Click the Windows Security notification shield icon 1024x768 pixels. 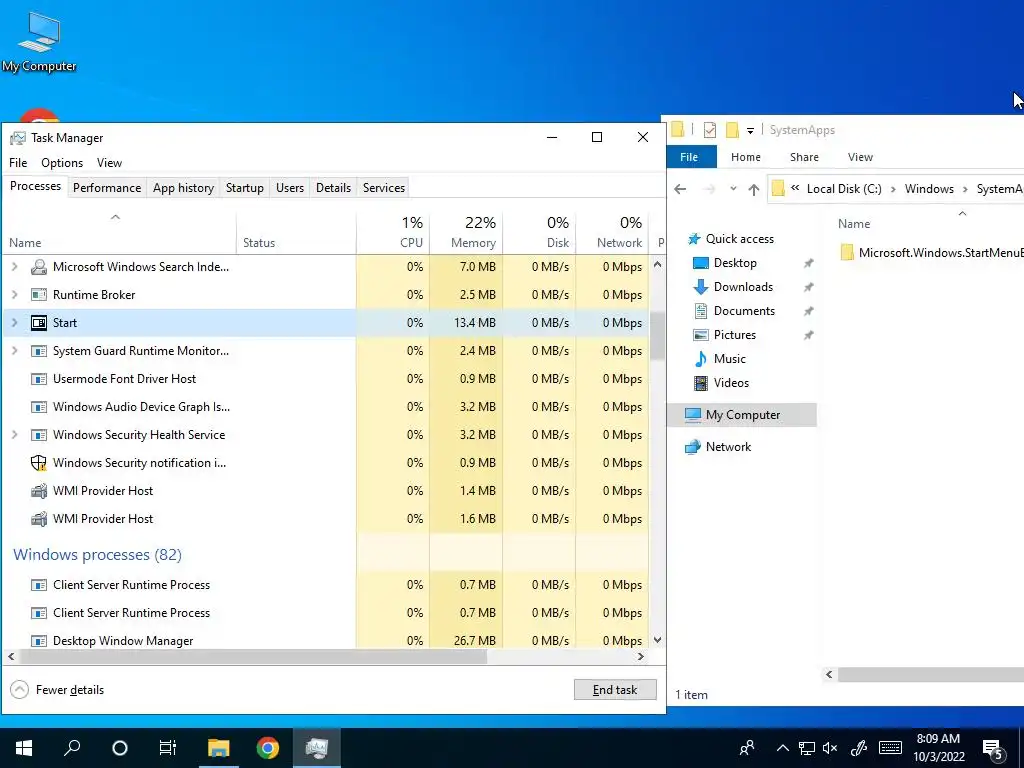[39, 463]
